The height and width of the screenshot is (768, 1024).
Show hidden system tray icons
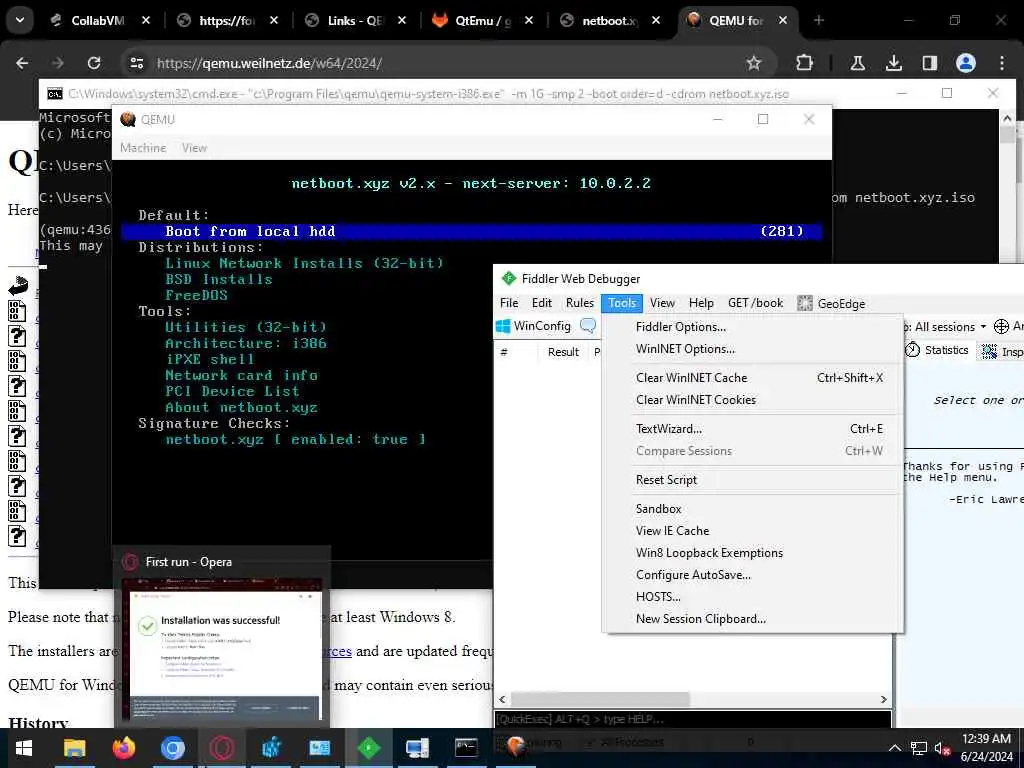pyautogui.click(x=895, y=748)
